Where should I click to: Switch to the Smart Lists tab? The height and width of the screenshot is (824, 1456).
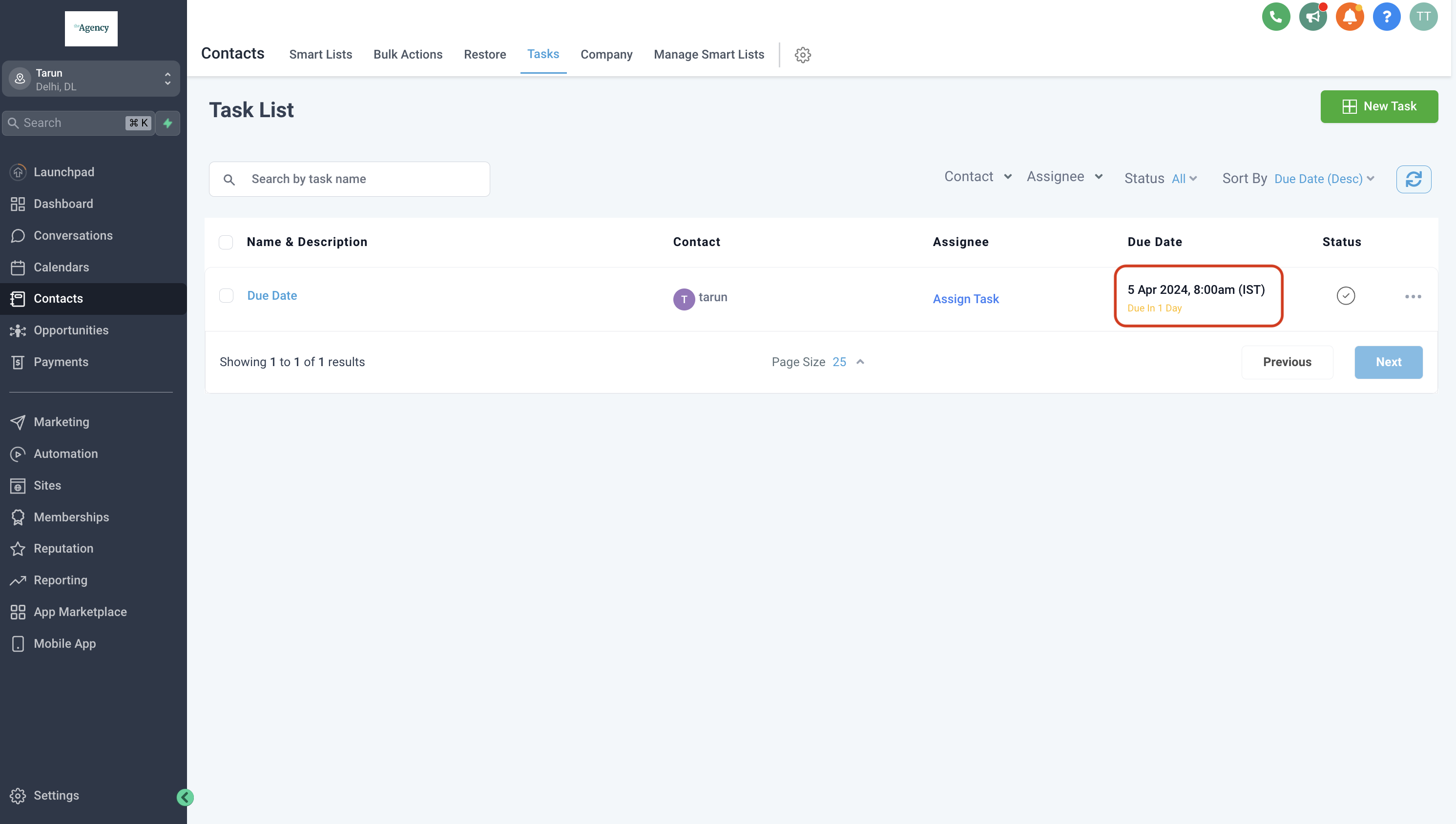(x=320, y=54)
